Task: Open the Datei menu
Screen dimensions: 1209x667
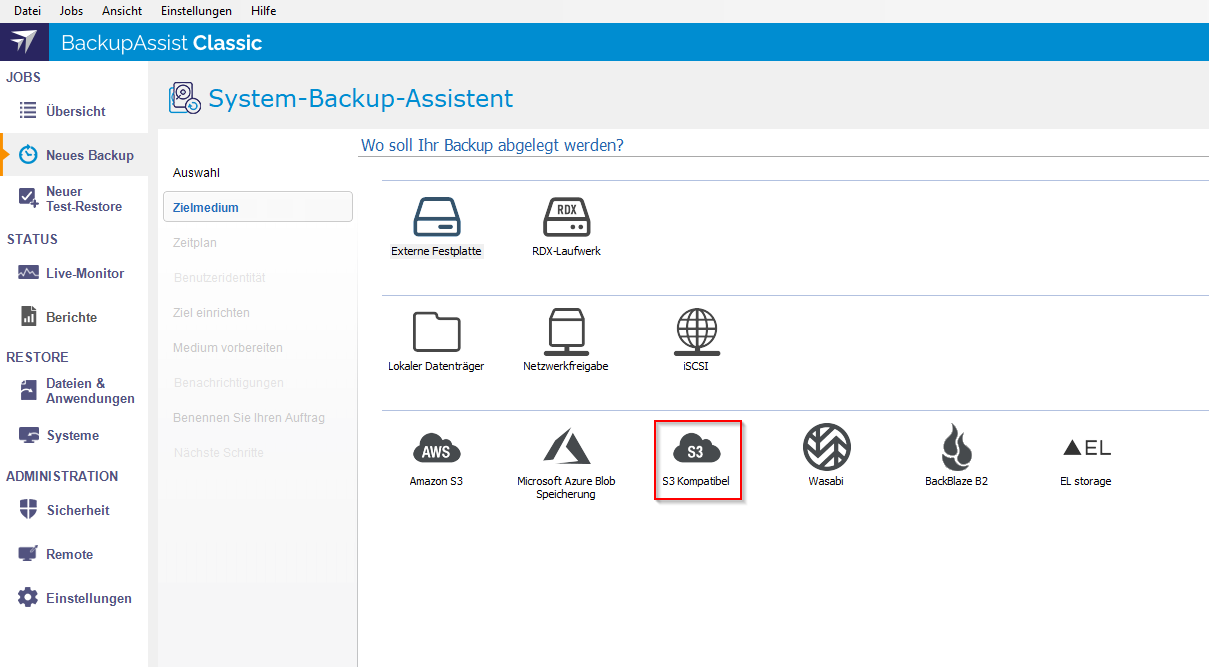Action: pyautogui.click(x=27, y=11)
